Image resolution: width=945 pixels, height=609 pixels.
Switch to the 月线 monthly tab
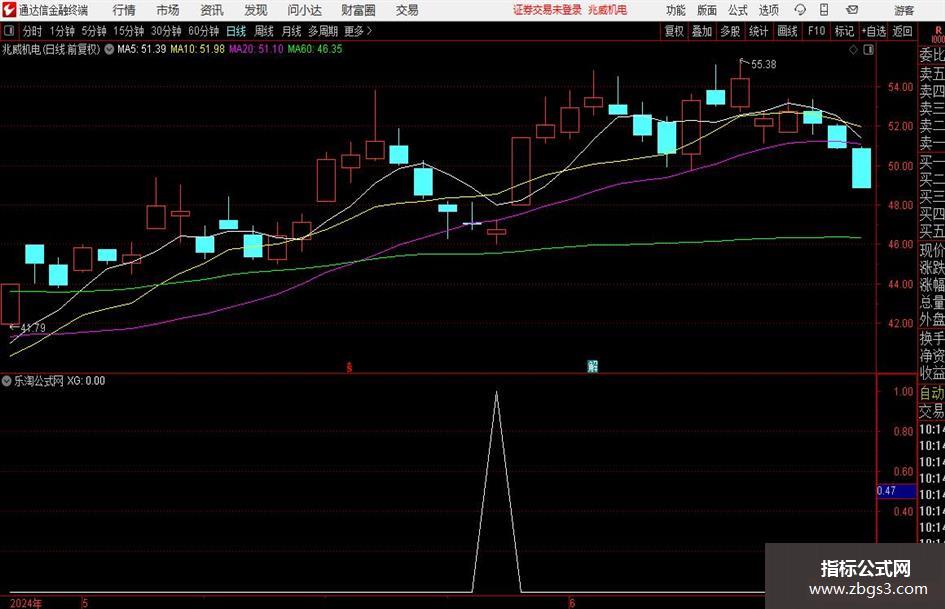point(292,31)
